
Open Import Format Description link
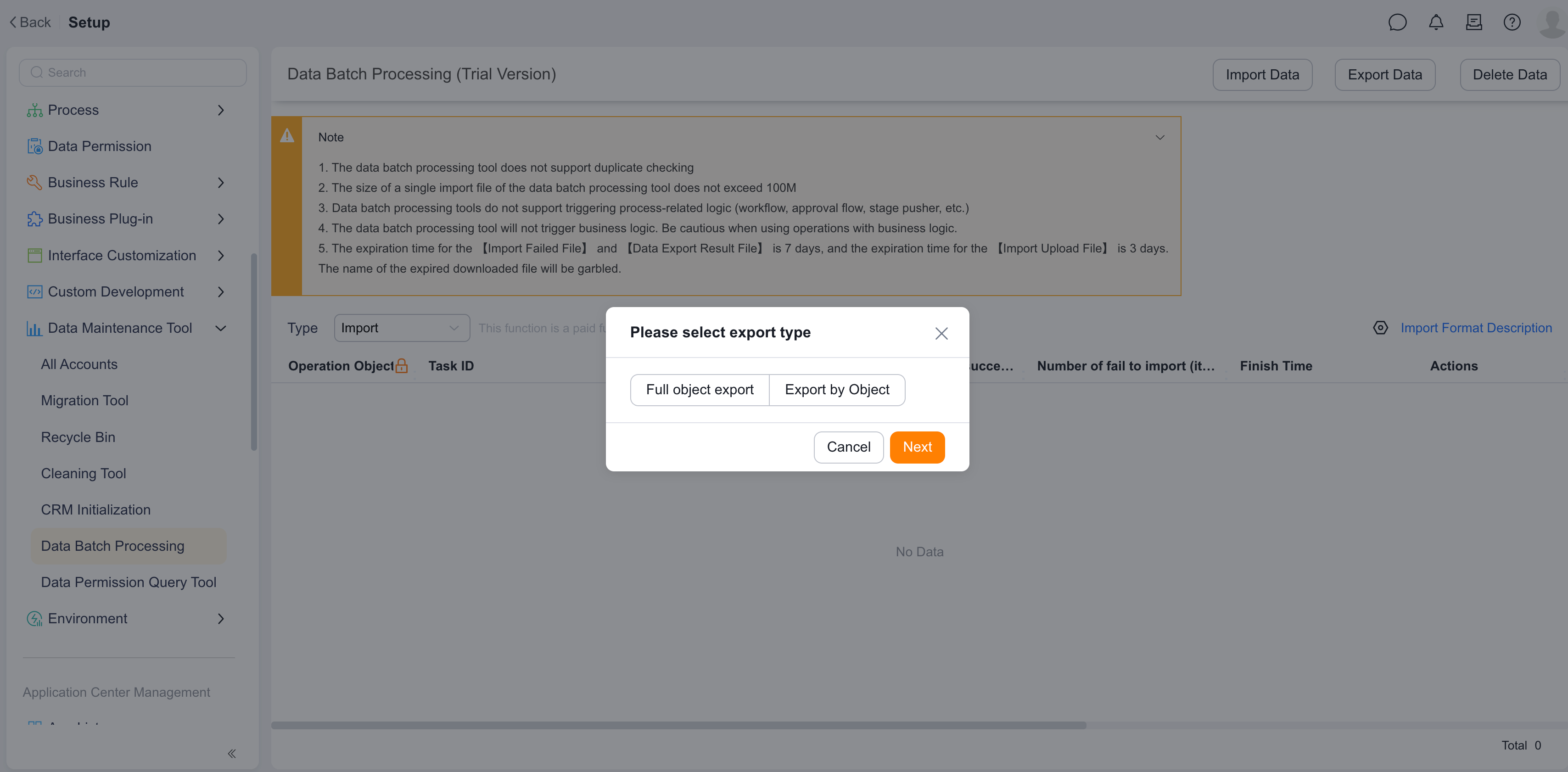[x=1476, y=328]
